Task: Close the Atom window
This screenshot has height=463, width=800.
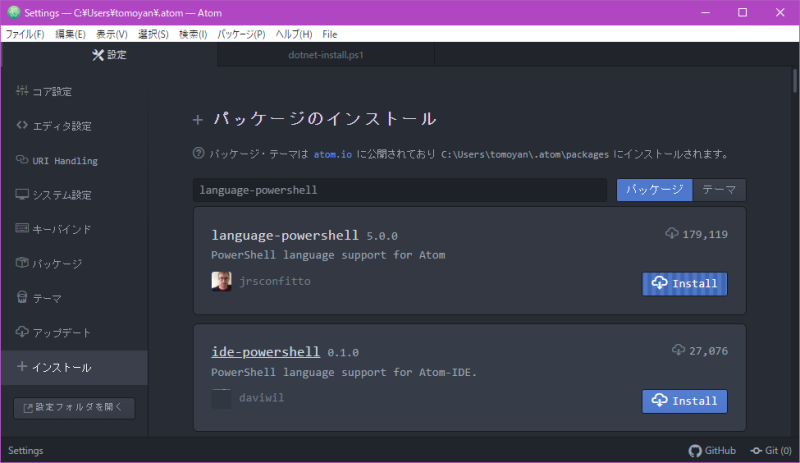Action: click(780, 12)
